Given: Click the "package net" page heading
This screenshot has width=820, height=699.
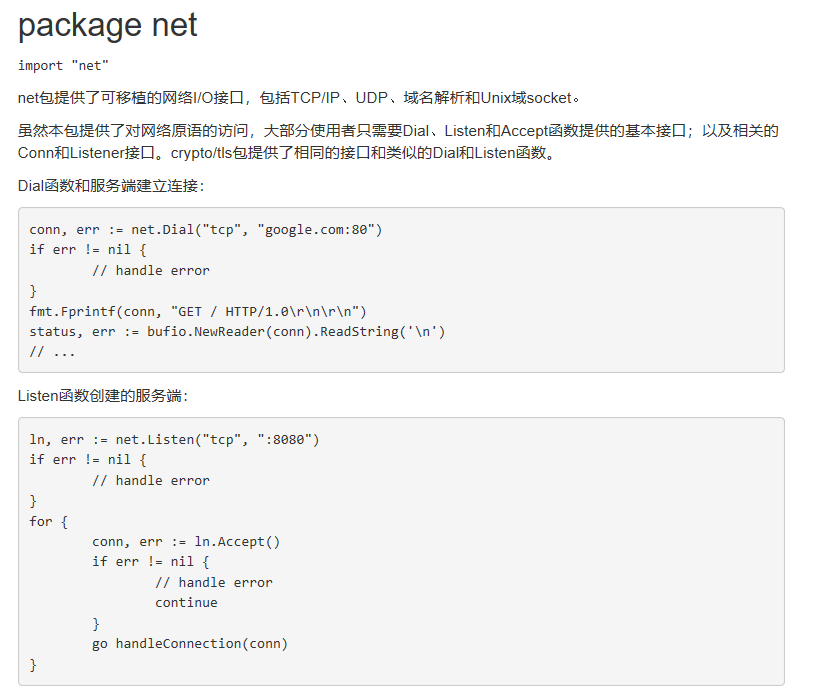Looking at the screenshot, I should 108,24.
